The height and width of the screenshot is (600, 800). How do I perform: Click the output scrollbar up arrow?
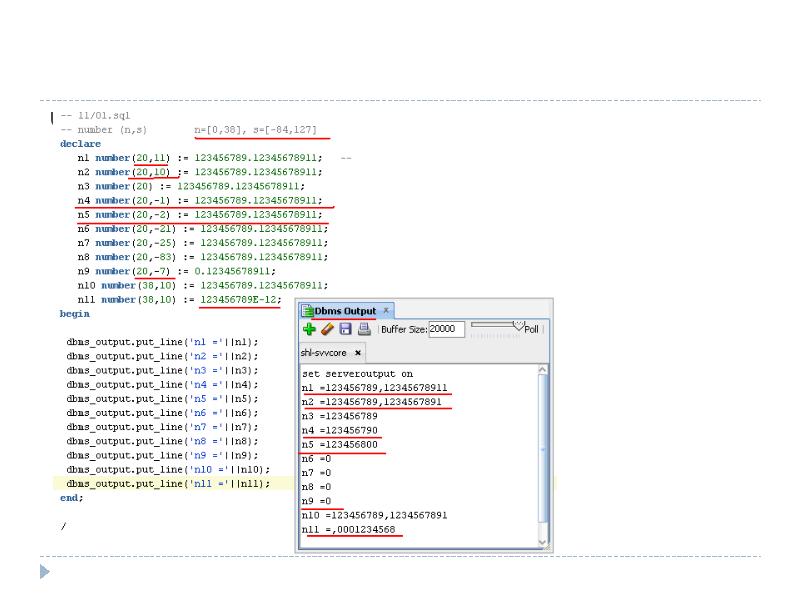[543, 370]
